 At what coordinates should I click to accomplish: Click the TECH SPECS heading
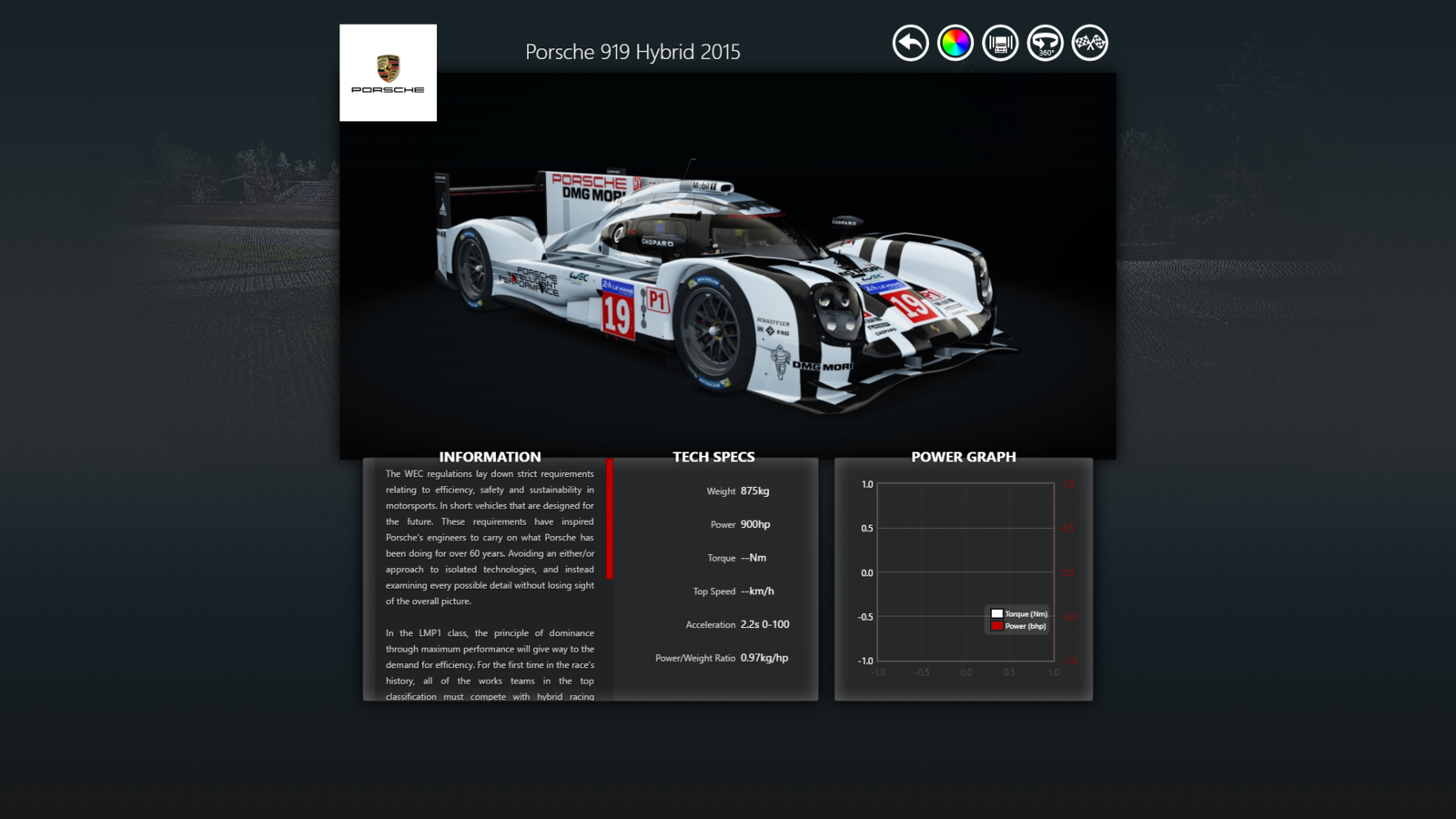tap(713, 457)
